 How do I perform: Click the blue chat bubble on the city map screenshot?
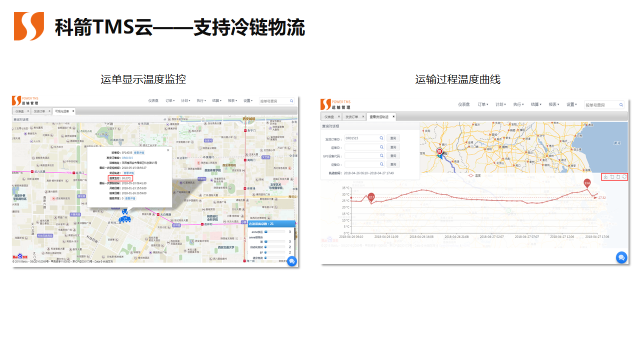(x=291, y=261)
